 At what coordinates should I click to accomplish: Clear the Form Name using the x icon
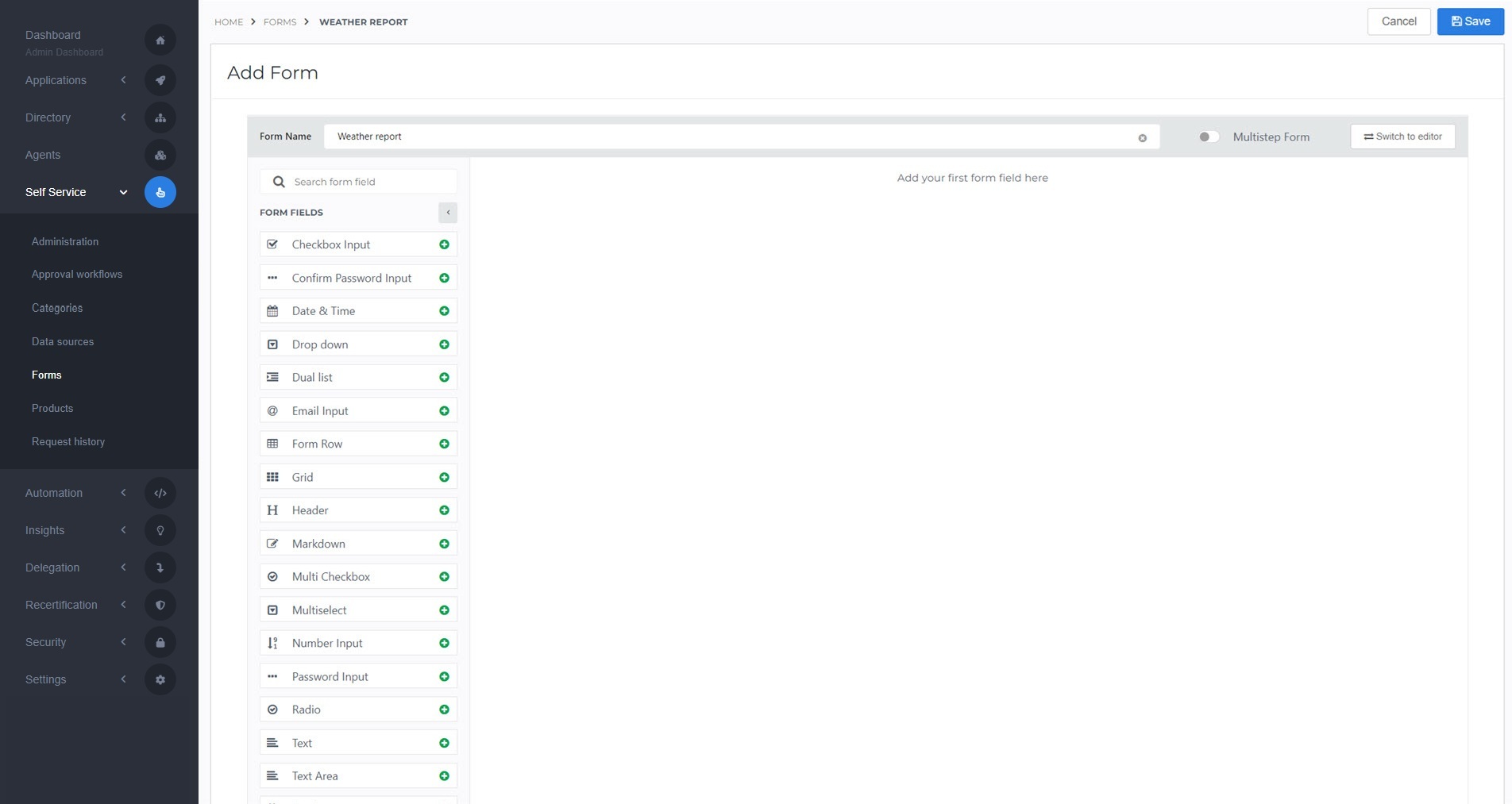1143,137
